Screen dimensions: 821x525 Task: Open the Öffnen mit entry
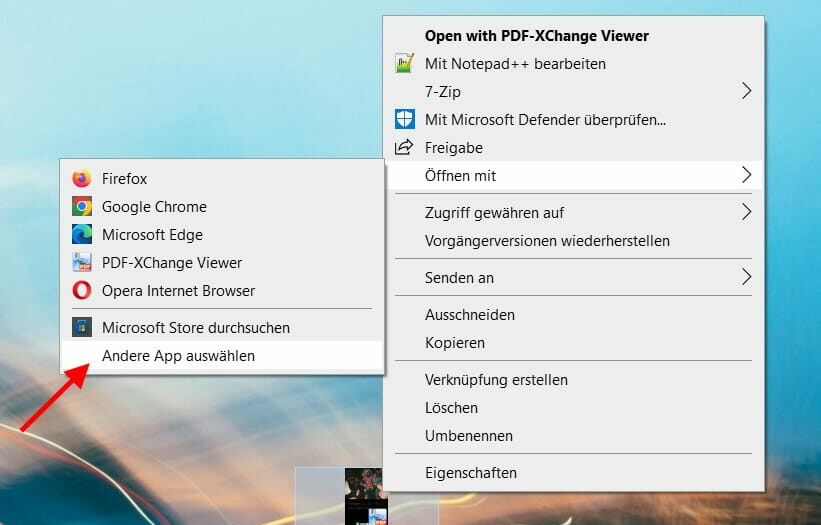[x=574, y=175]
